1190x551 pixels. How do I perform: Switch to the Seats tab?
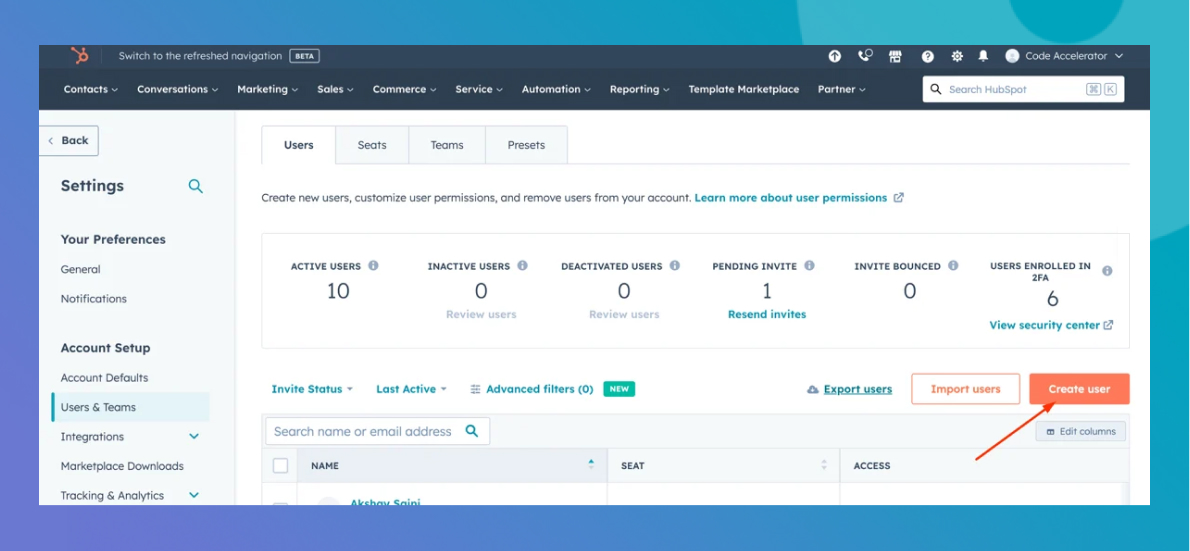point(372,145)
